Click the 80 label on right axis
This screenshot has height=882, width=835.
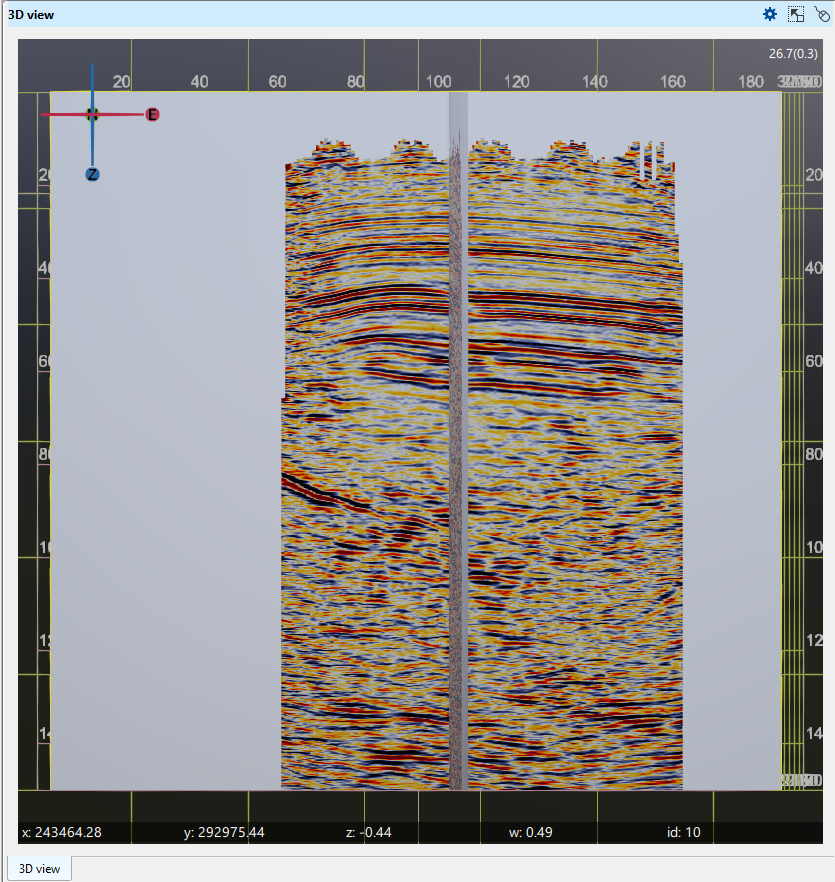[x=814, y=454]
